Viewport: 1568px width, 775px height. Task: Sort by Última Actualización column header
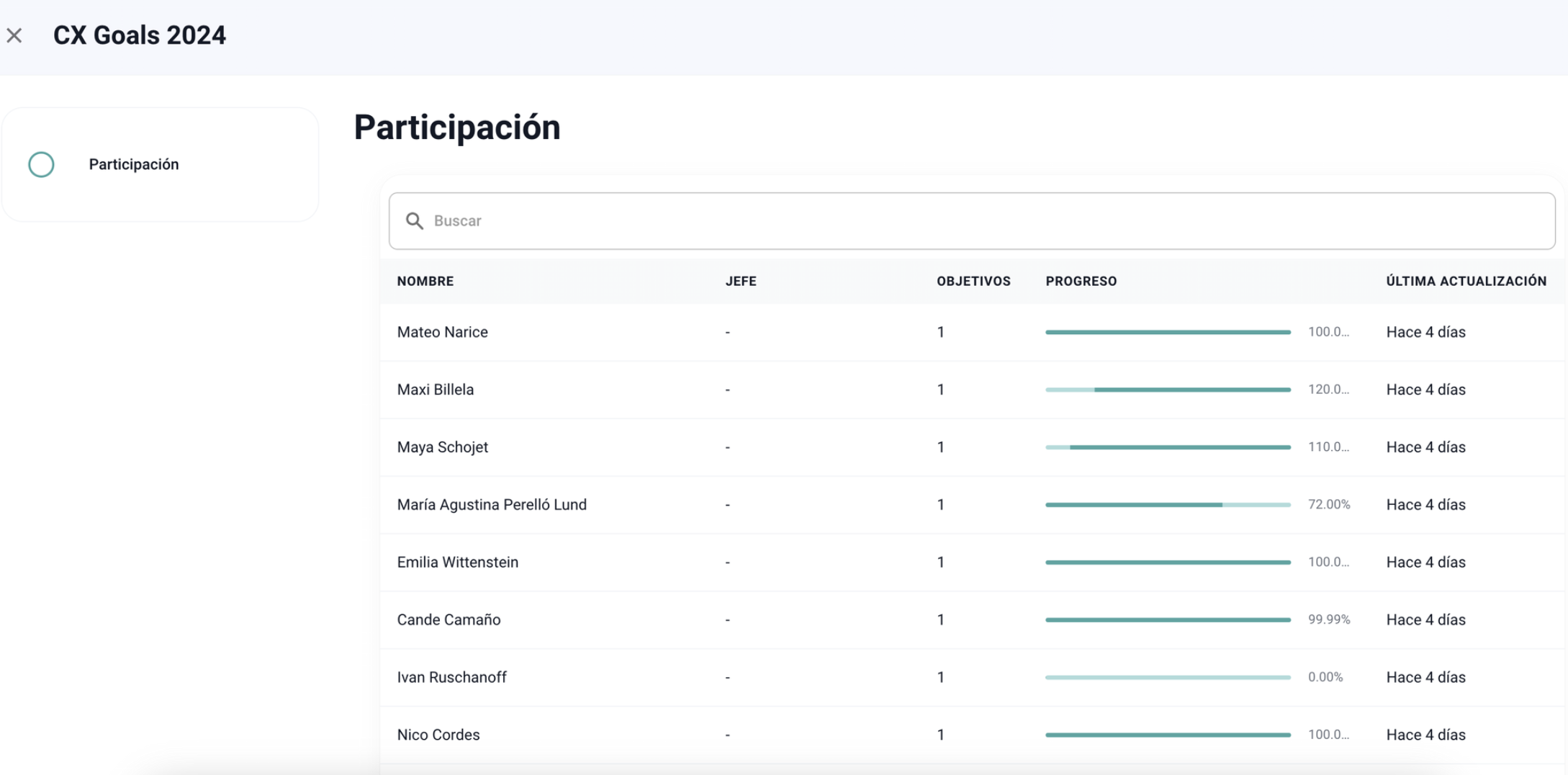[1466, 282]
